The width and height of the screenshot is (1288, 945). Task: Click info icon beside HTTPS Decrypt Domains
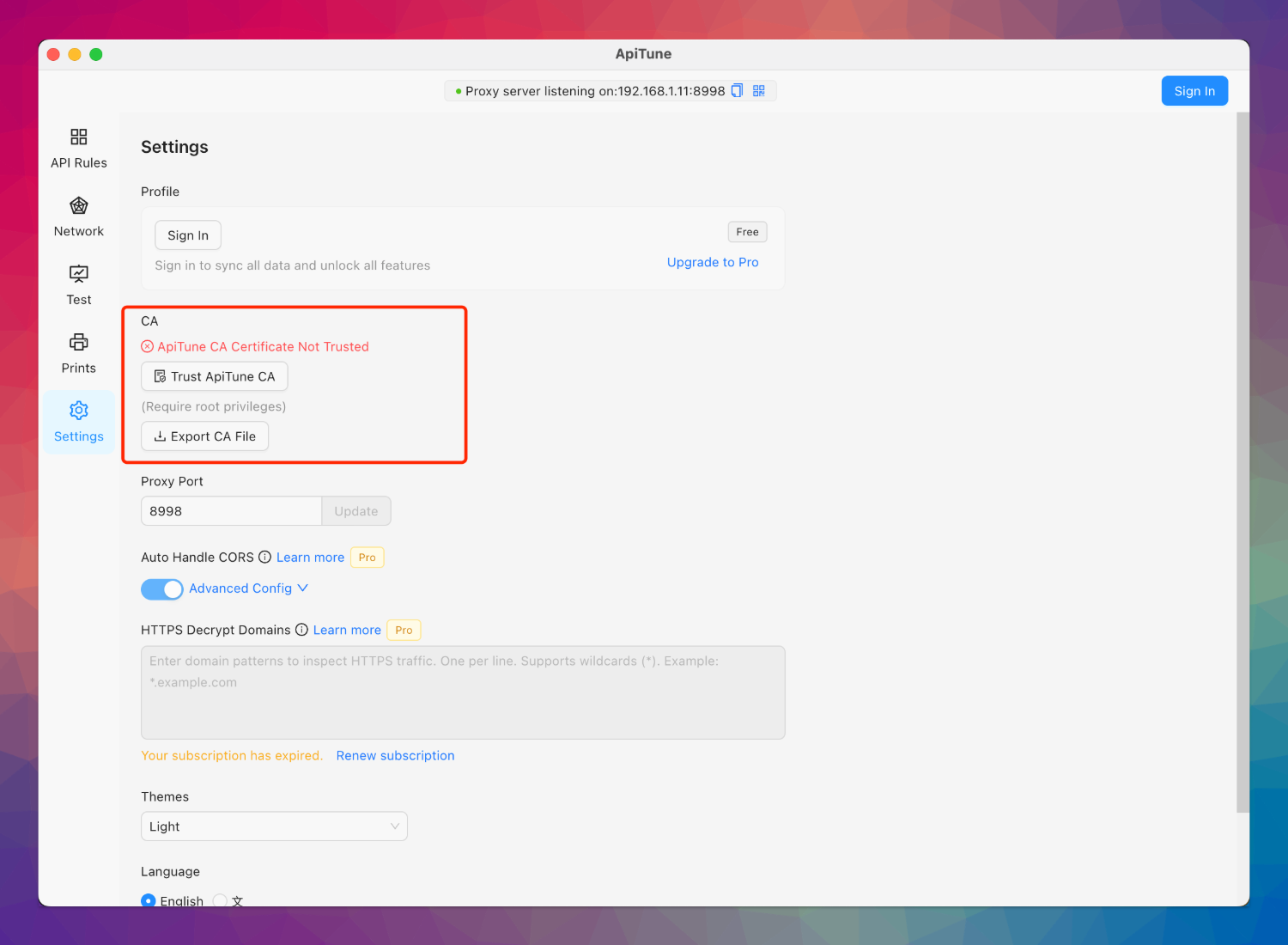(x=301, y=630)
